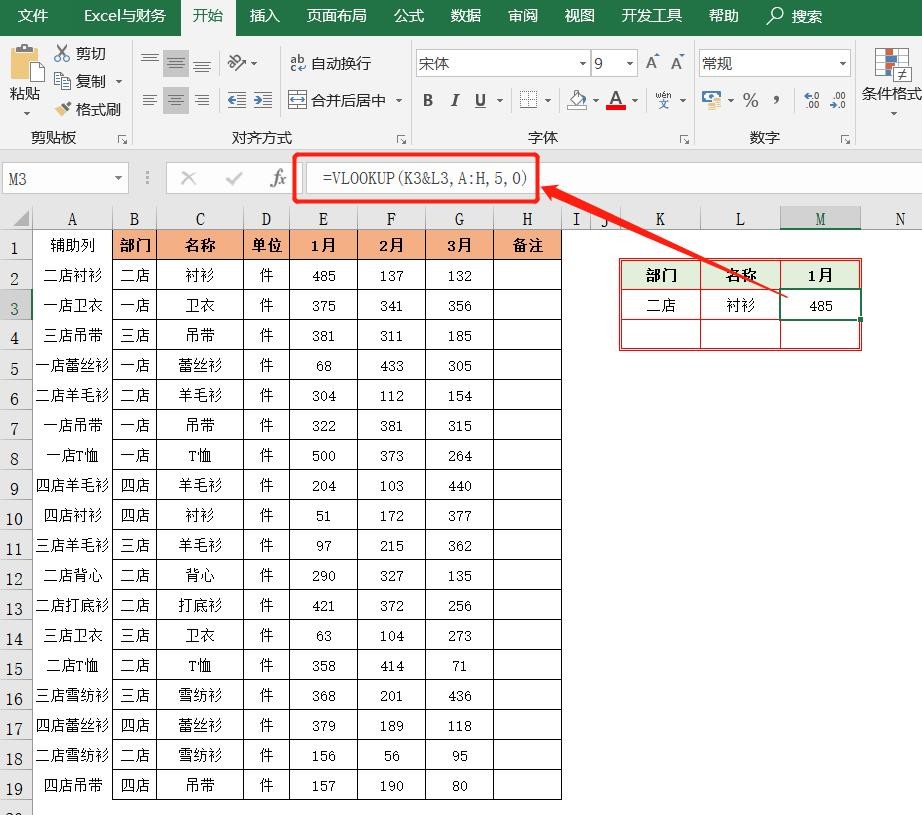Image resolution: width=922 pixels, height=815 pixels.
Task: Select the Format Painter (格式刷) tool
Action: [87, 109]
